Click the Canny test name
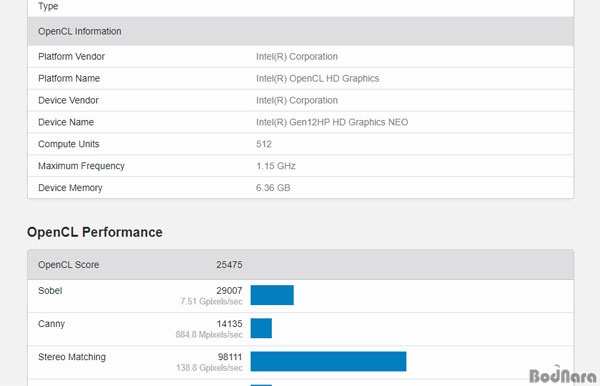The image size is (600, 386). click(x=51, y=324)
